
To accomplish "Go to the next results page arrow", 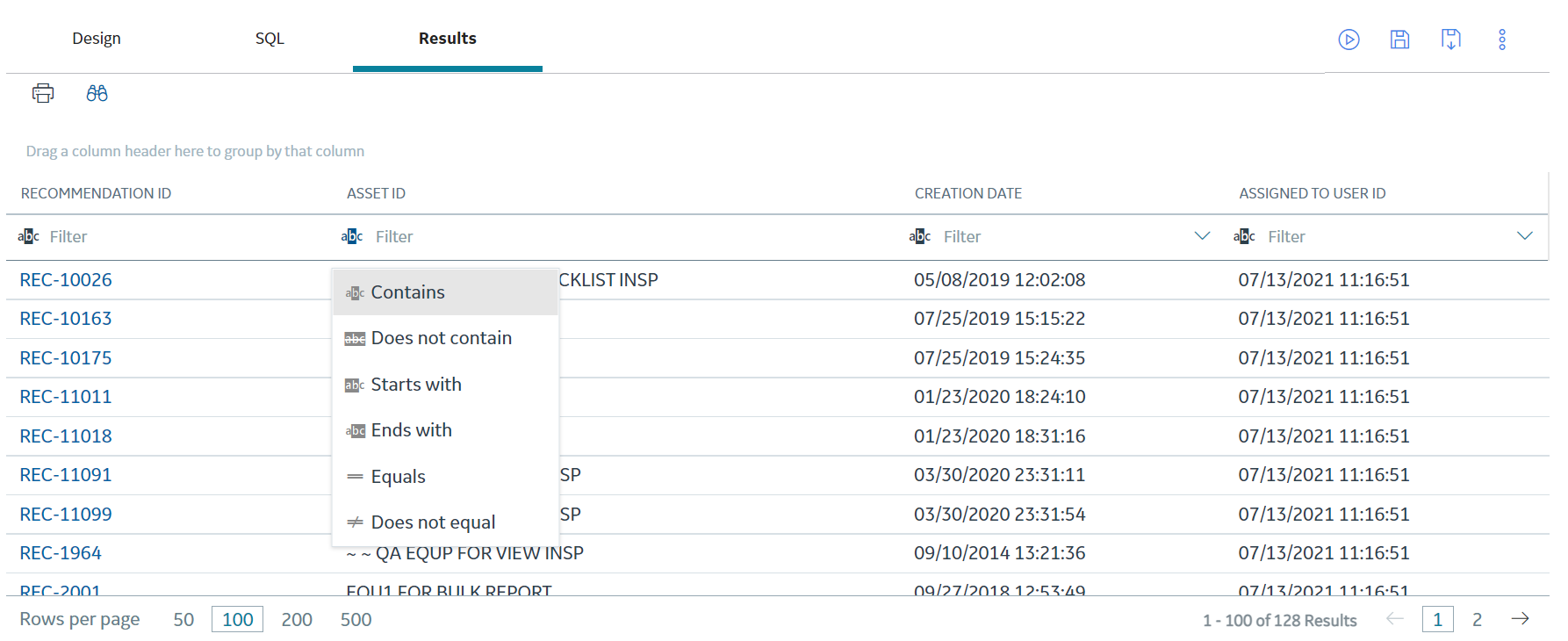I will pyautogui.click(x=1520, y=620).
